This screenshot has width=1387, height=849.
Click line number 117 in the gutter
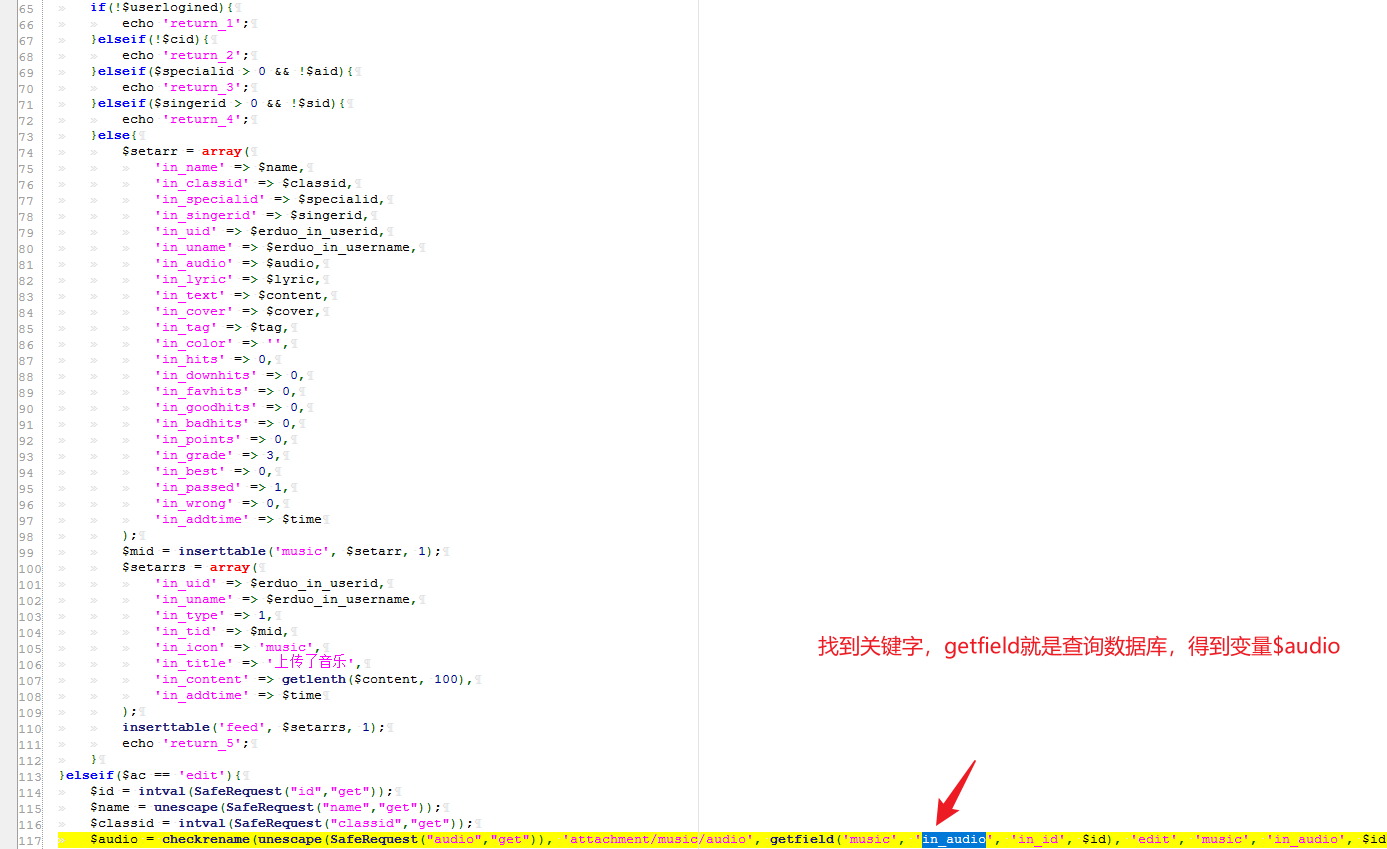pyautogui.click(x=29, y=839)
